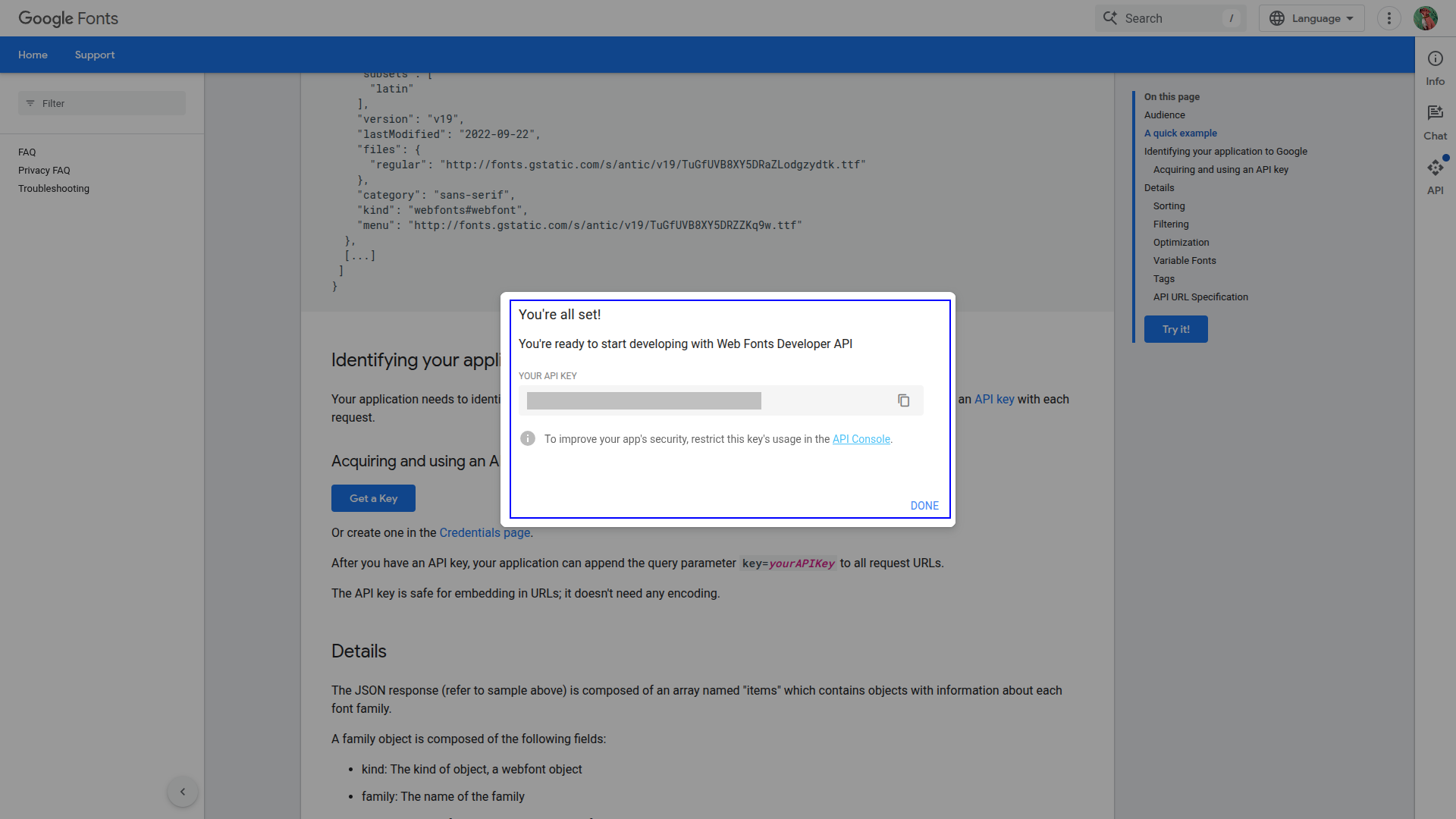
Task: Jump to the Audience section
Action: pos(1164,115)
